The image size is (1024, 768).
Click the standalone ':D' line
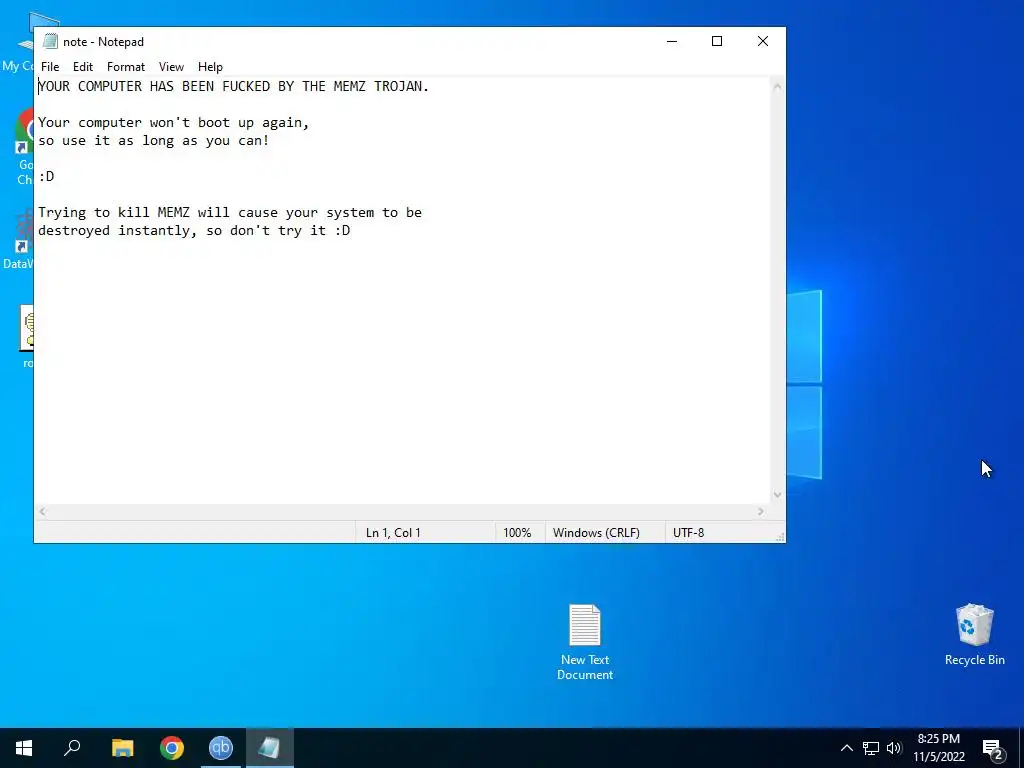(x=46, y=176)
